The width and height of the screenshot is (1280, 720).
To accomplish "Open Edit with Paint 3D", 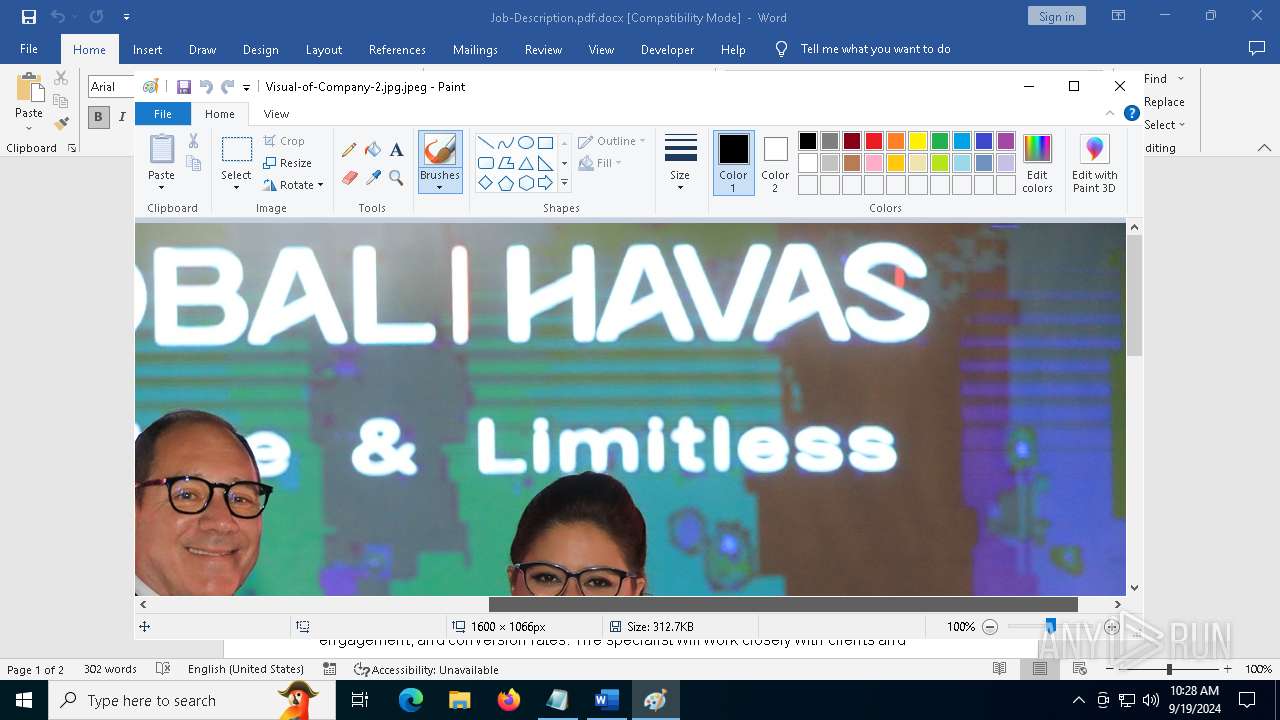I will coord(1095,163).
